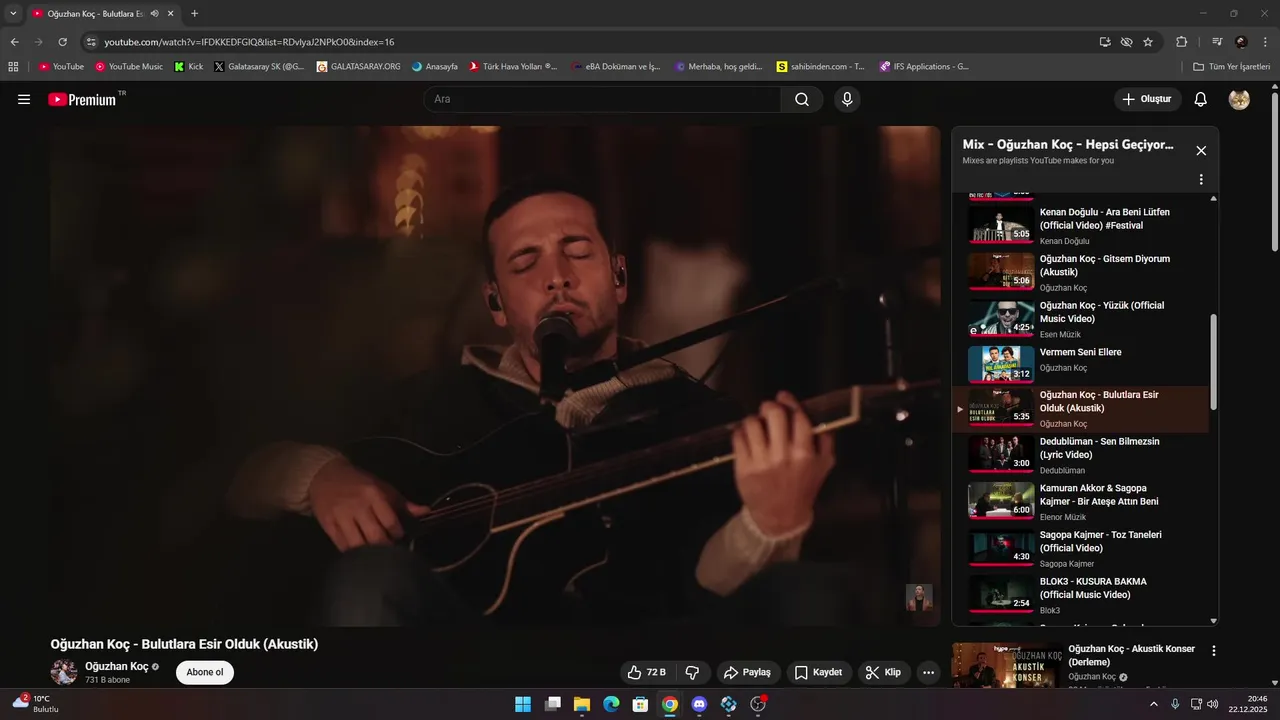The width and height of the screenshot is (1280, 720).
Task: Share the video via Paylaş
Action: tap(748, 672)
